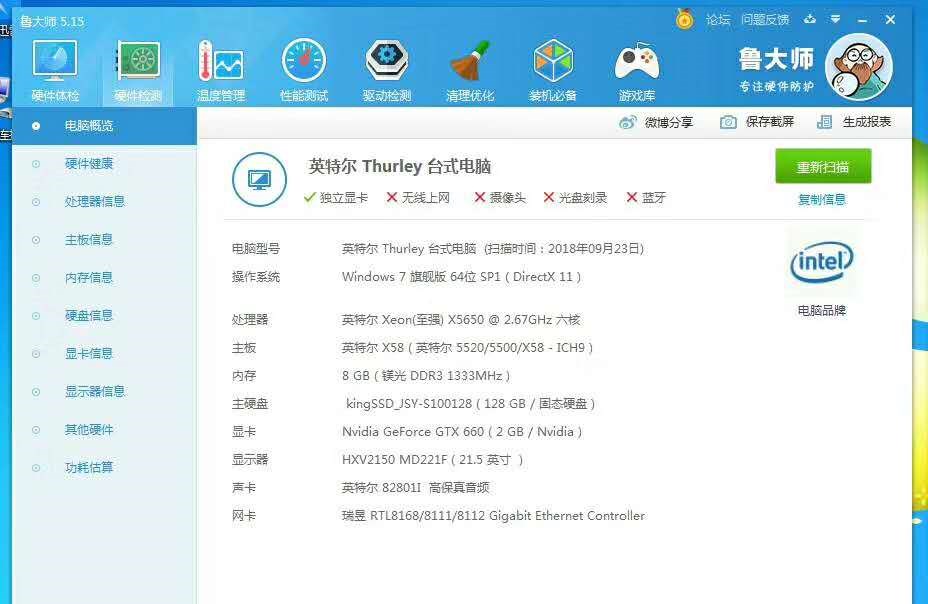The image size is (928, 604).
Task: Minimize the 鲁大师 window
Action: click(862, 20)
